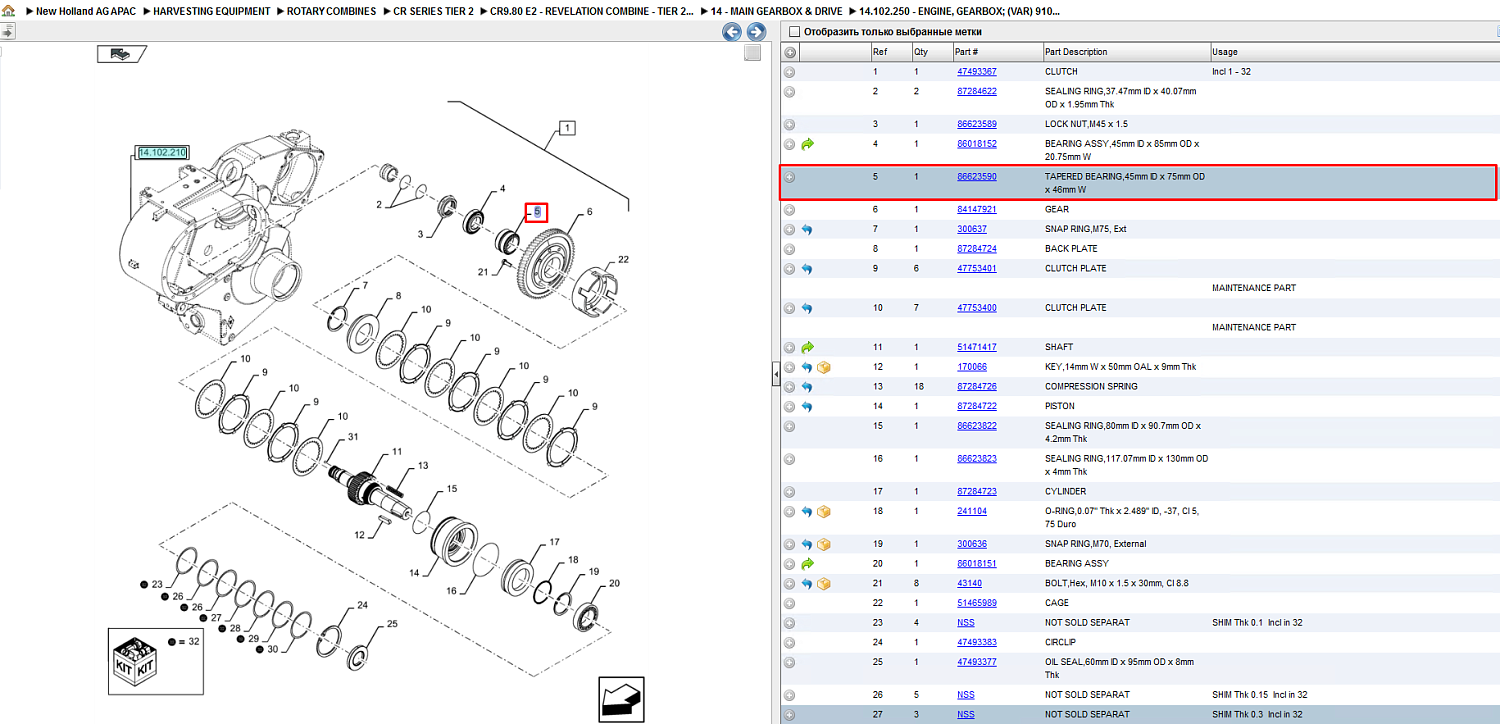
Task: Go to the catalog home icon
Action: pyautogui.click(x=8, y=11)
